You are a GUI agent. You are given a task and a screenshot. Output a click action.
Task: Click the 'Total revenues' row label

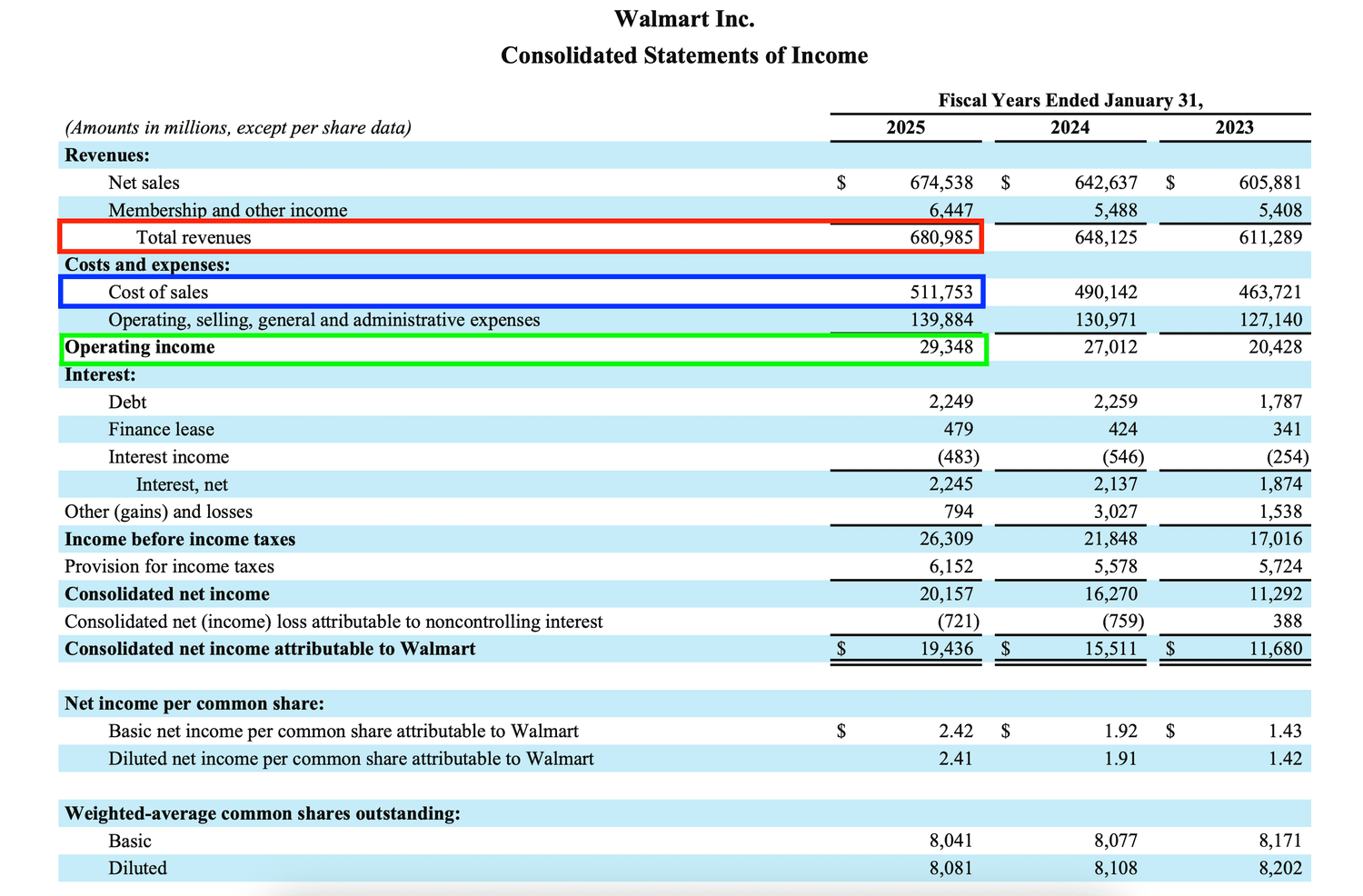[194, 238]
